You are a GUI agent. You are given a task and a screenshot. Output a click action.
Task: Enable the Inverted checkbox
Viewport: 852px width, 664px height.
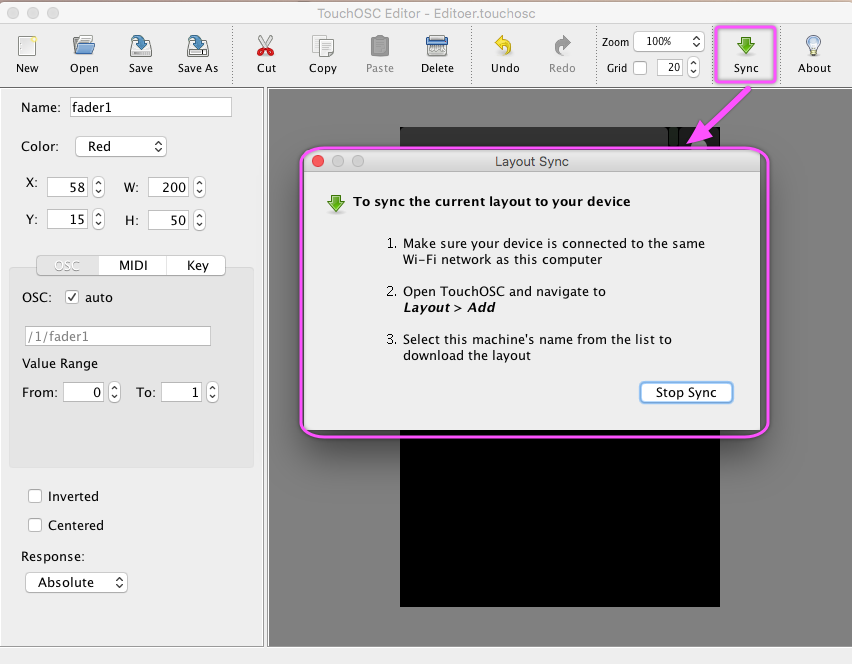(35, 496)
